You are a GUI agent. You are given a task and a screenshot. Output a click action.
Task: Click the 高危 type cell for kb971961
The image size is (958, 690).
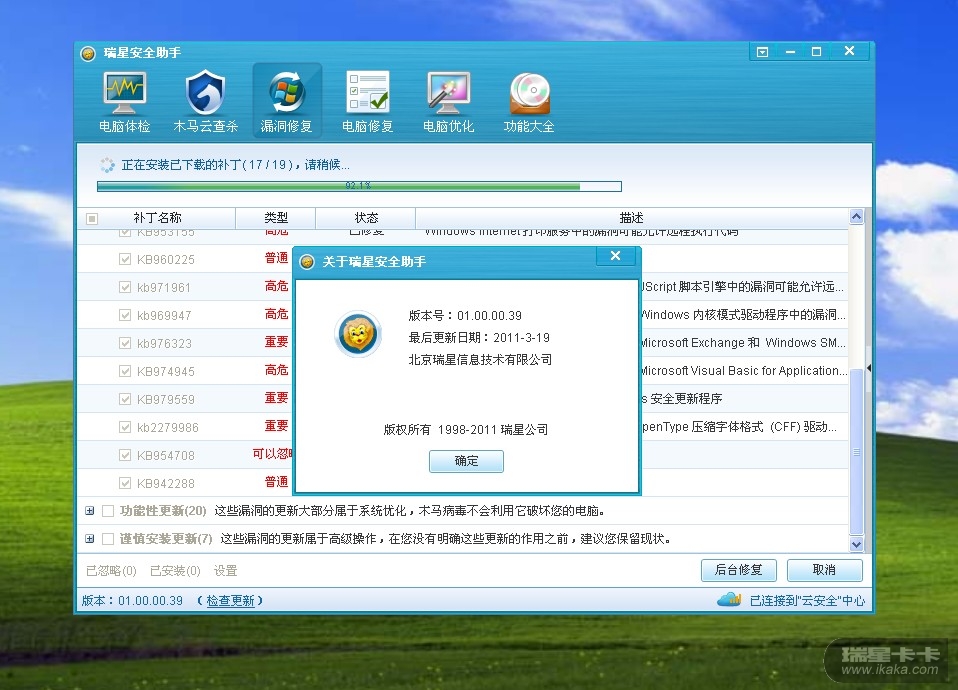click(x=276, y=286)
